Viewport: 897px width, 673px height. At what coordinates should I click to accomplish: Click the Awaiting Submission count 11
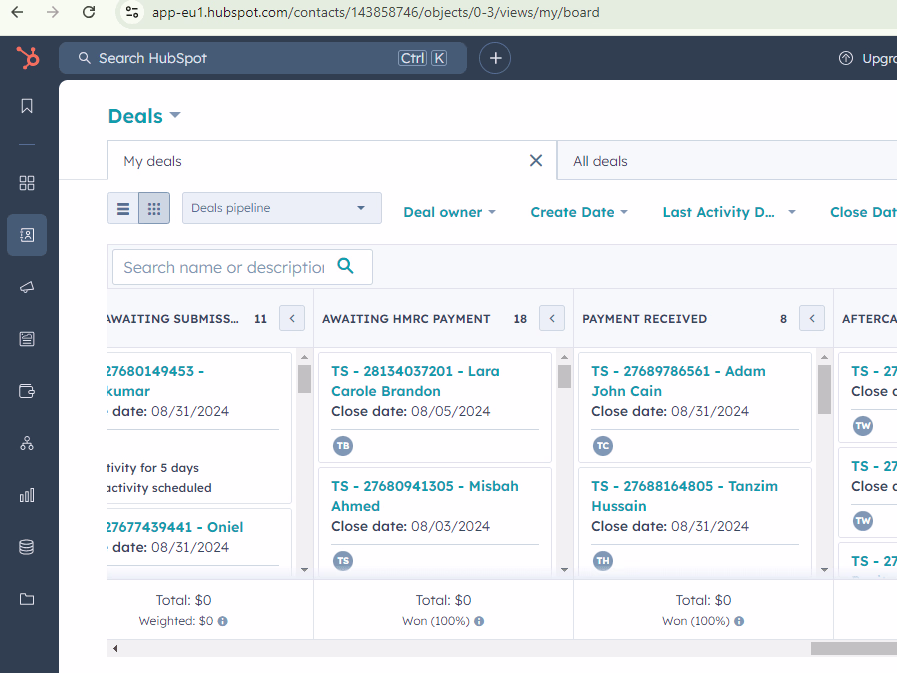[260, 319]
